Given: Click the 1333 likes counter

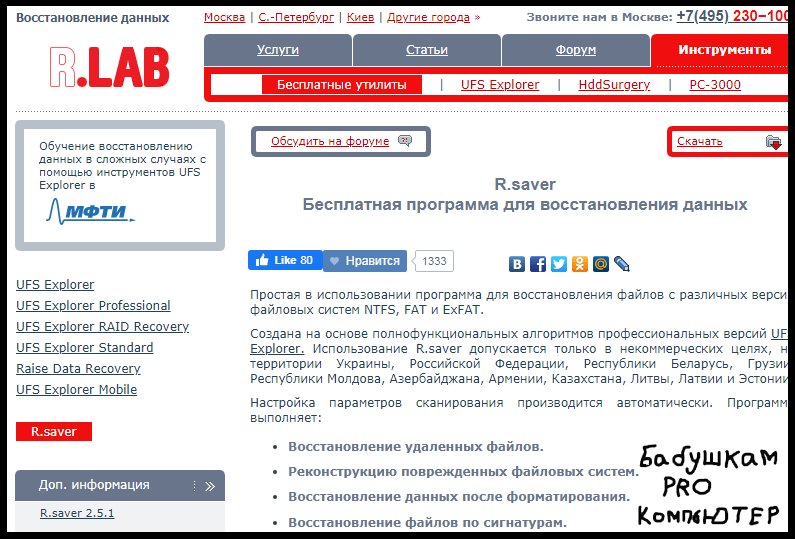Looking at the screenshot, I should (x=434, y=261).
